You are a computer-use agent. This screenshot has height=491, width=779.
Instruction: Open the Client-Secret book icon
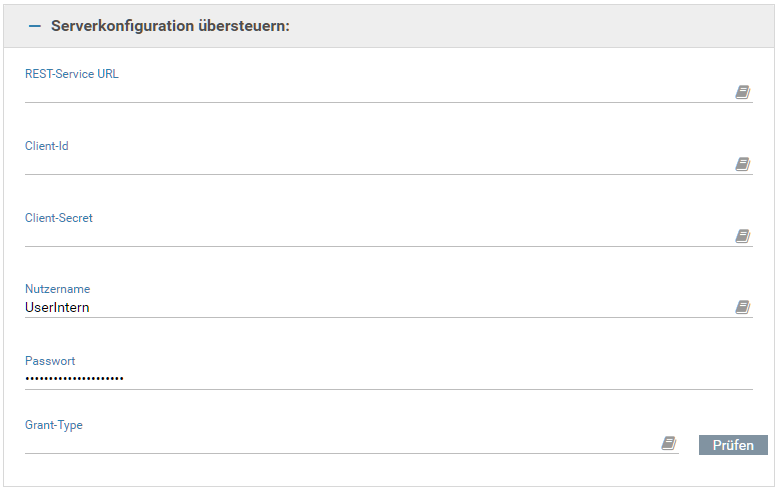[x=742, y=236]
